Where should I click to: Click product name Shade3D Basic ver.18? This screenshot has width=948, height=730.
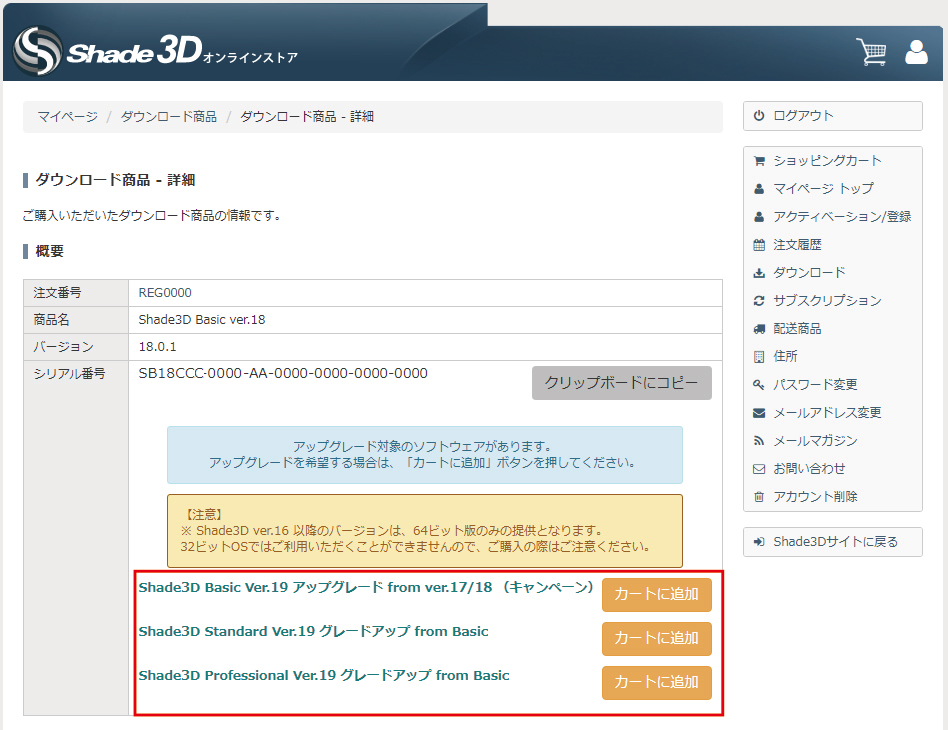pos(202,320)
